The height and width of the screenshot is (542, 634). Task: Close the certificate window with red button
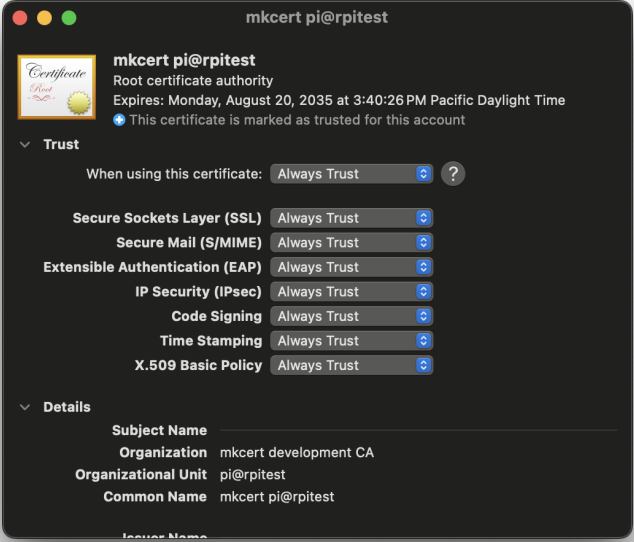[x=20, y=18]
